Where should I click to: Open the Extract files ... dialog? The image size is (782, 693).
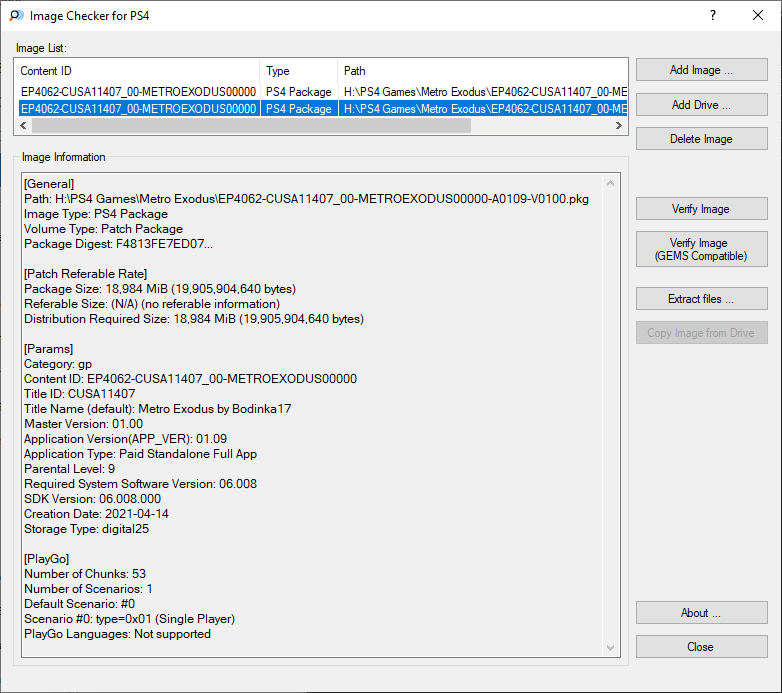pos(701,299)
